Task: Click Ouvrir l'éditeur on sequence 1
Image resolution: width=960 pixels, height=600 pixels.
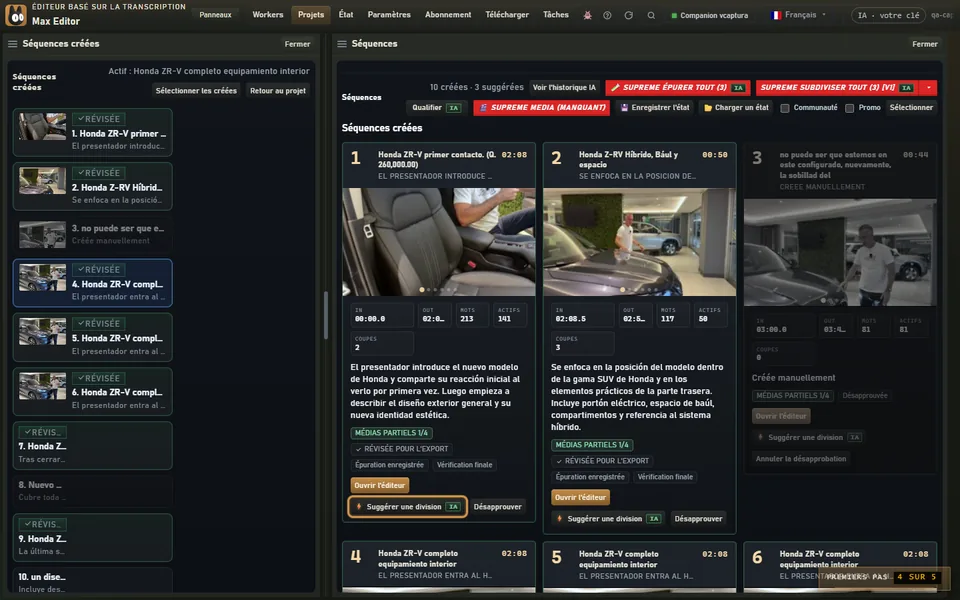Action: (x=380, y=486)
